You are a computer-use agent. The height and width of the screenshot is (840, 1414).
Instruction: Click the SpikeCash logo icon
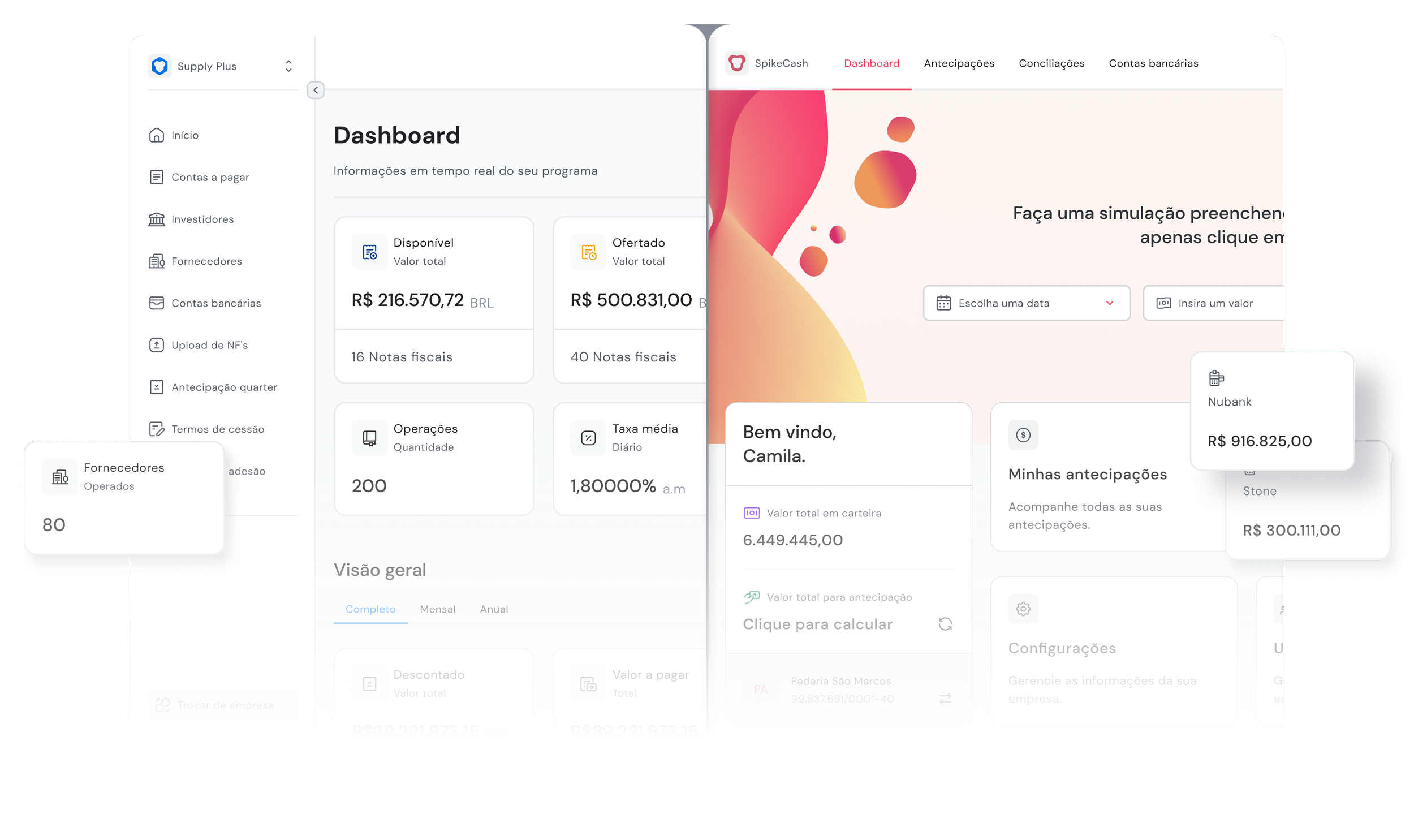[737, 63]
